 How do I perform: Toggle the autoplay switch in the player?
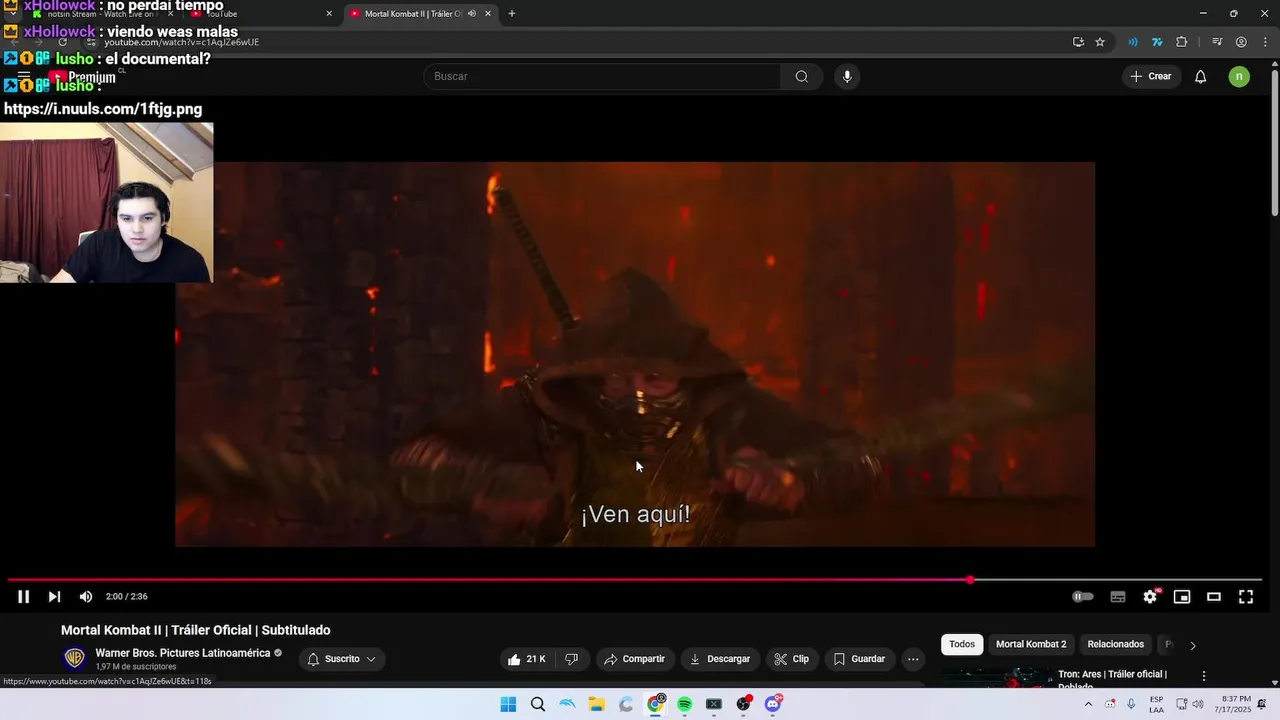pyautogui.click(x=1082, y=597)
